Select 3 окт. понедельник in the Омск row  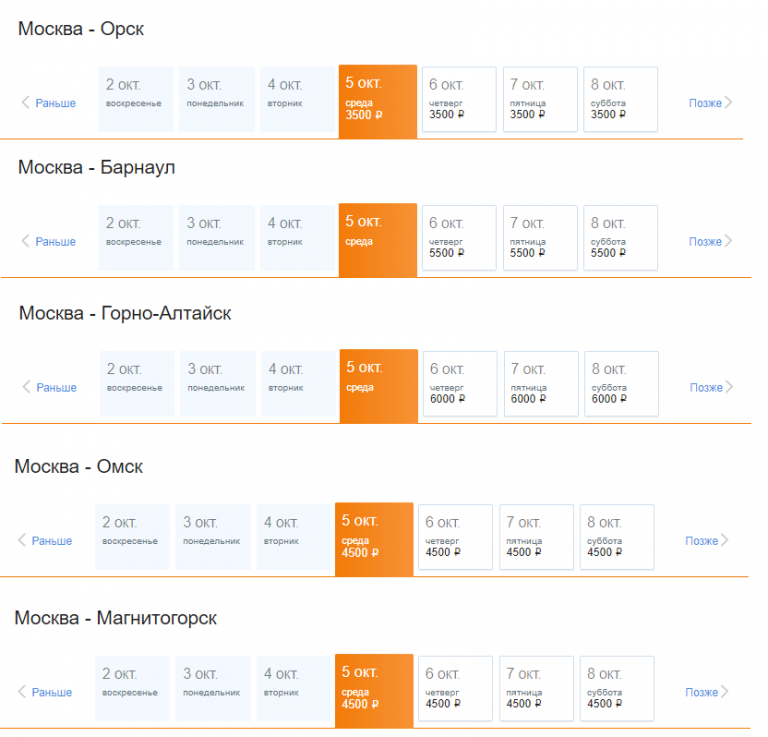pos(213,537)
